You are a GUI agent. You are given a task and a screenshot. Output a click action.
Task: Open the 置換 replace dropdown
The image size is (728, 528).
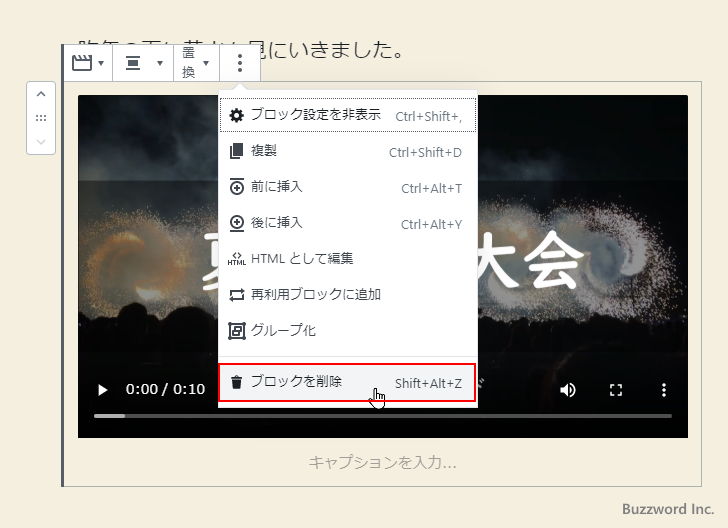tap(195, 63)
